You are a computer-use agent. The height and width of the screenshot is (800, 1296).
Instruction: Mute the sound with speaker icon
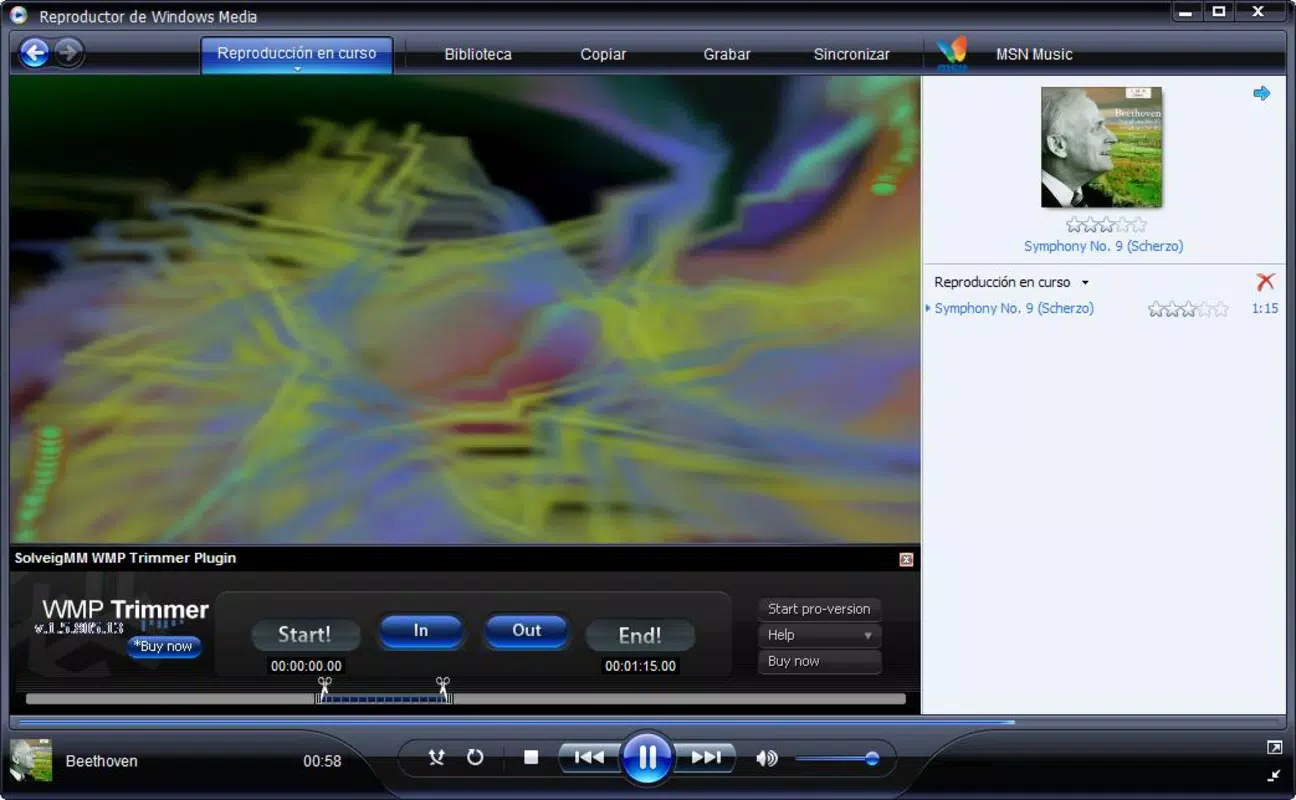tap(767, 759)
